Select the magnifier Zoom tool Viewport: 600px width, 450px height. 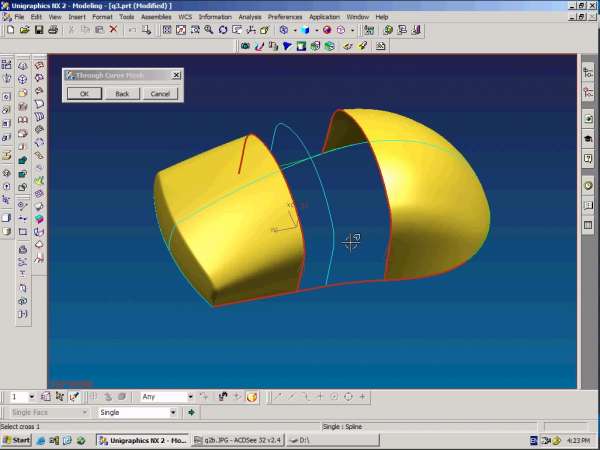click(209, 30)
